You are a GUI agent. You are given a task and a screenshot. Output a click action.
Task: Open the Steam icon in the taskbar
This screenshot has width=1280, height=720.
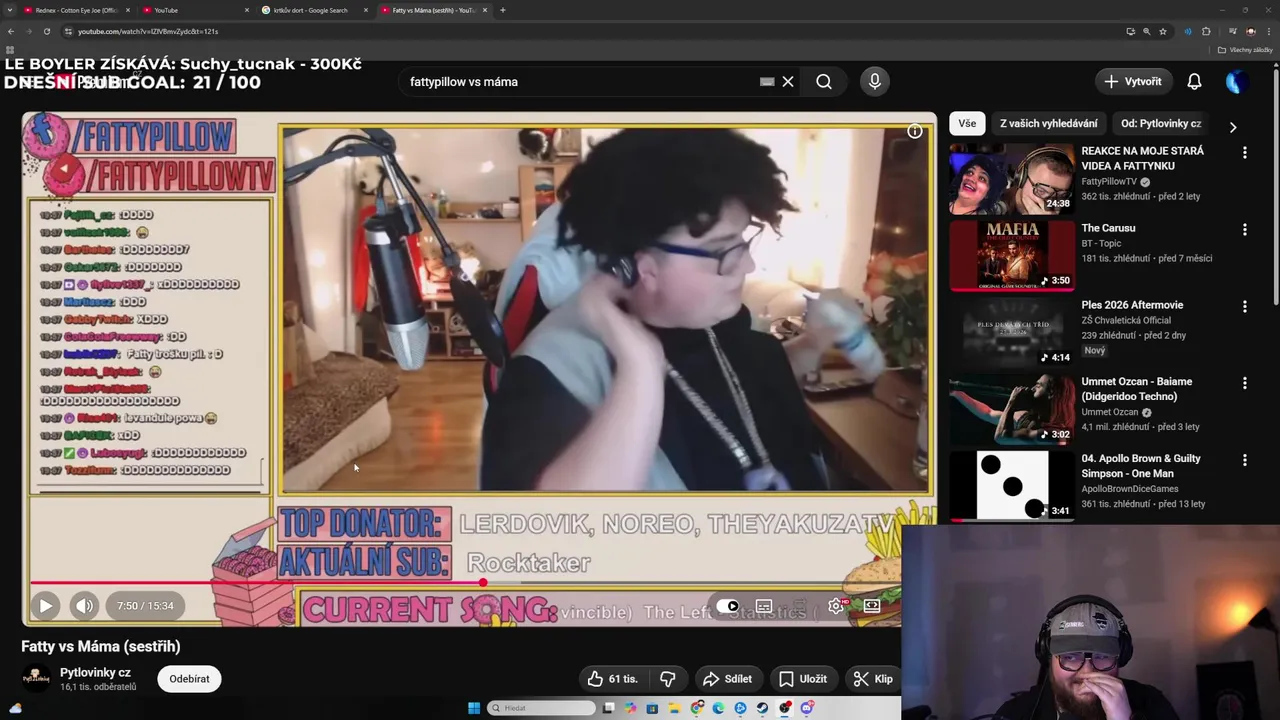click(763, 708)
